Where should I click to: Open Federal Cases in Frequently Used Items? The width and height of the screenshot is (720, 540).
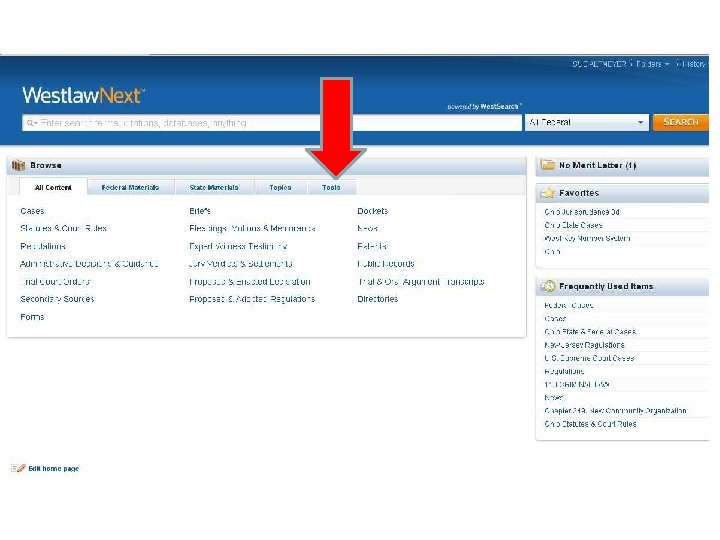pos(568,305)
